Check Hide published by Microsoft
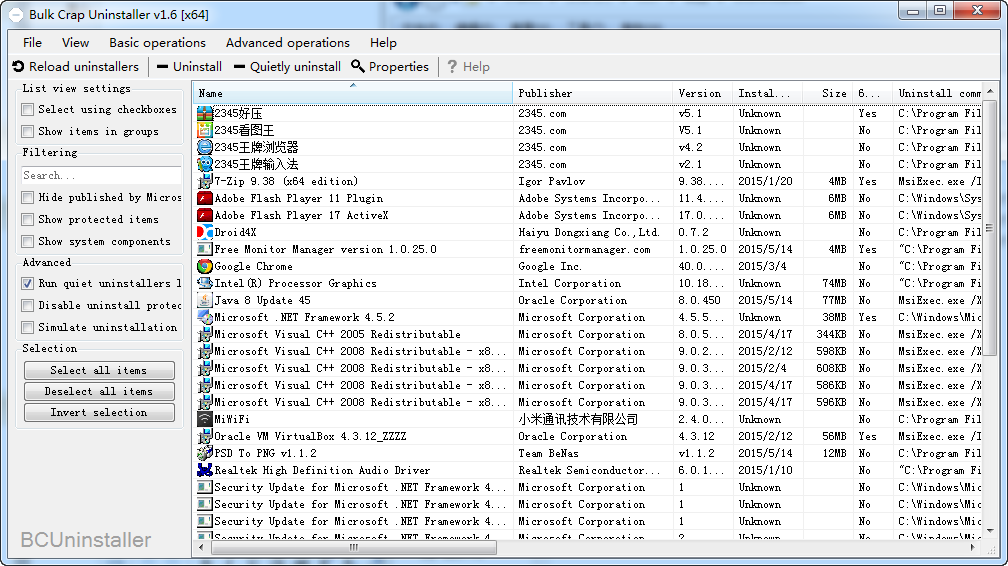1008x566 pixels. 28,197
